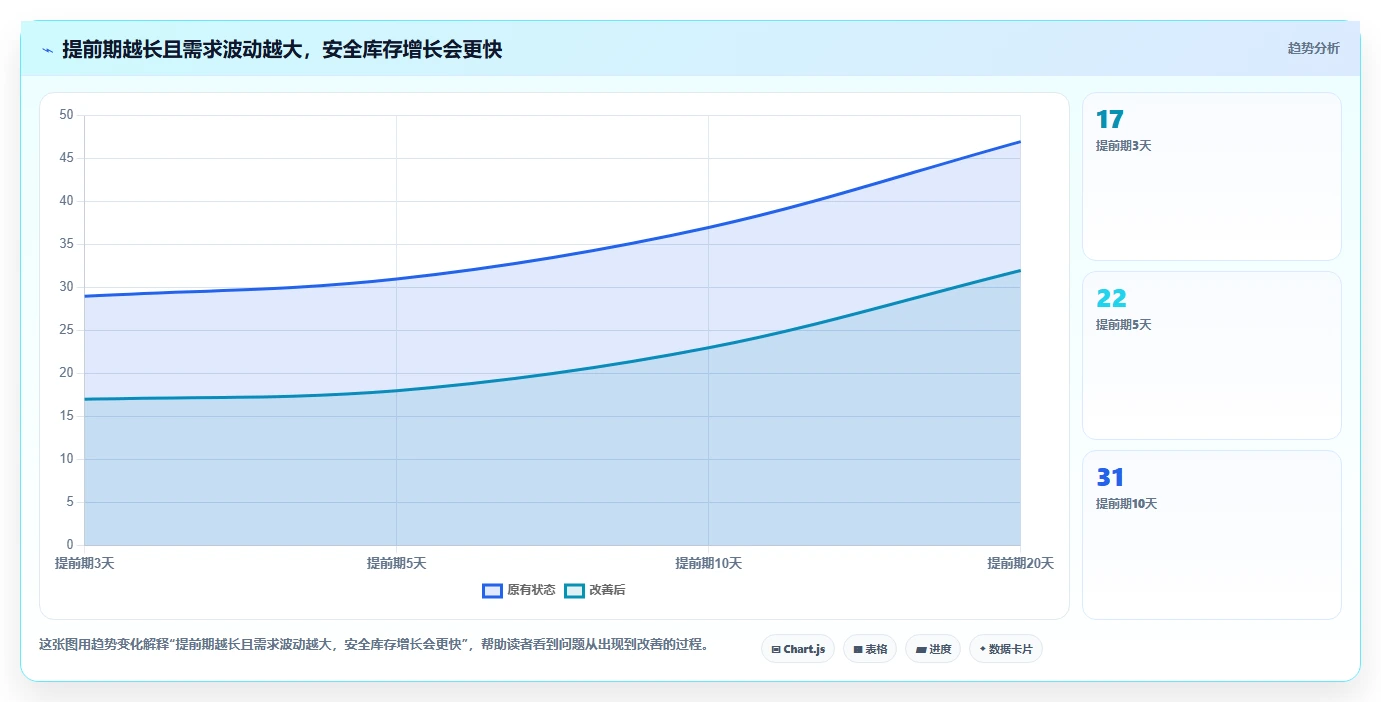Click the 提前期5天 x-axis label
This screenshot has height=702, width=1381.
396,563
